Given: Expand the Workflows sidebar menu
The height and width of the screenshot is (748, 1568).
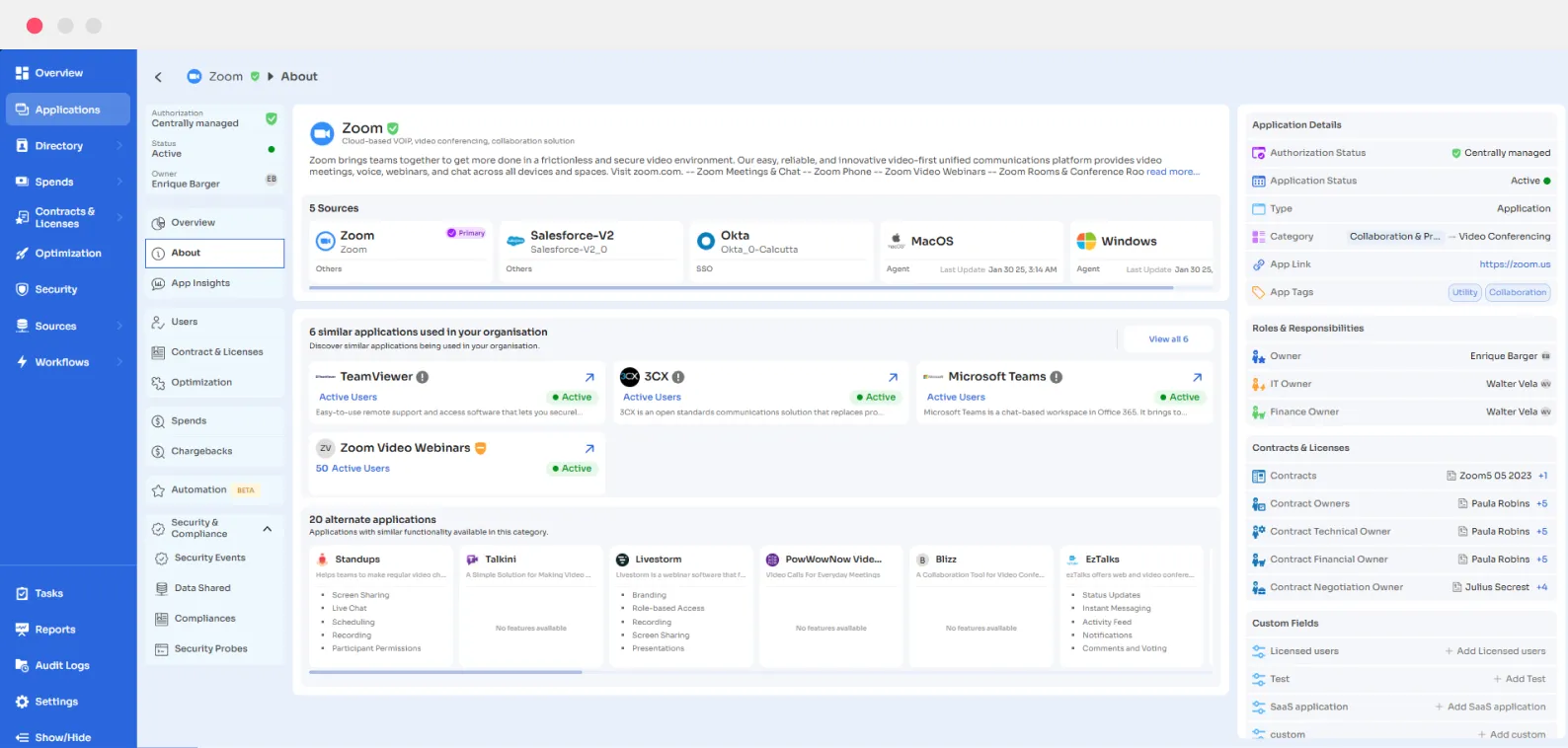Looking at the screenshot, I should (120, 362).
